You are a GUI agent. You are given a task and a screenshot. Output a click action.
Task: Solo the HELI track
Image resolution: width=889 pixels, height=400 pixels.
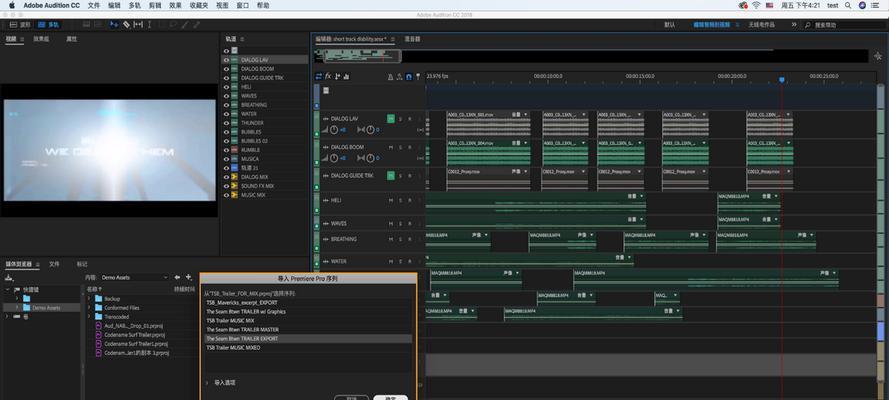(400, 200)
